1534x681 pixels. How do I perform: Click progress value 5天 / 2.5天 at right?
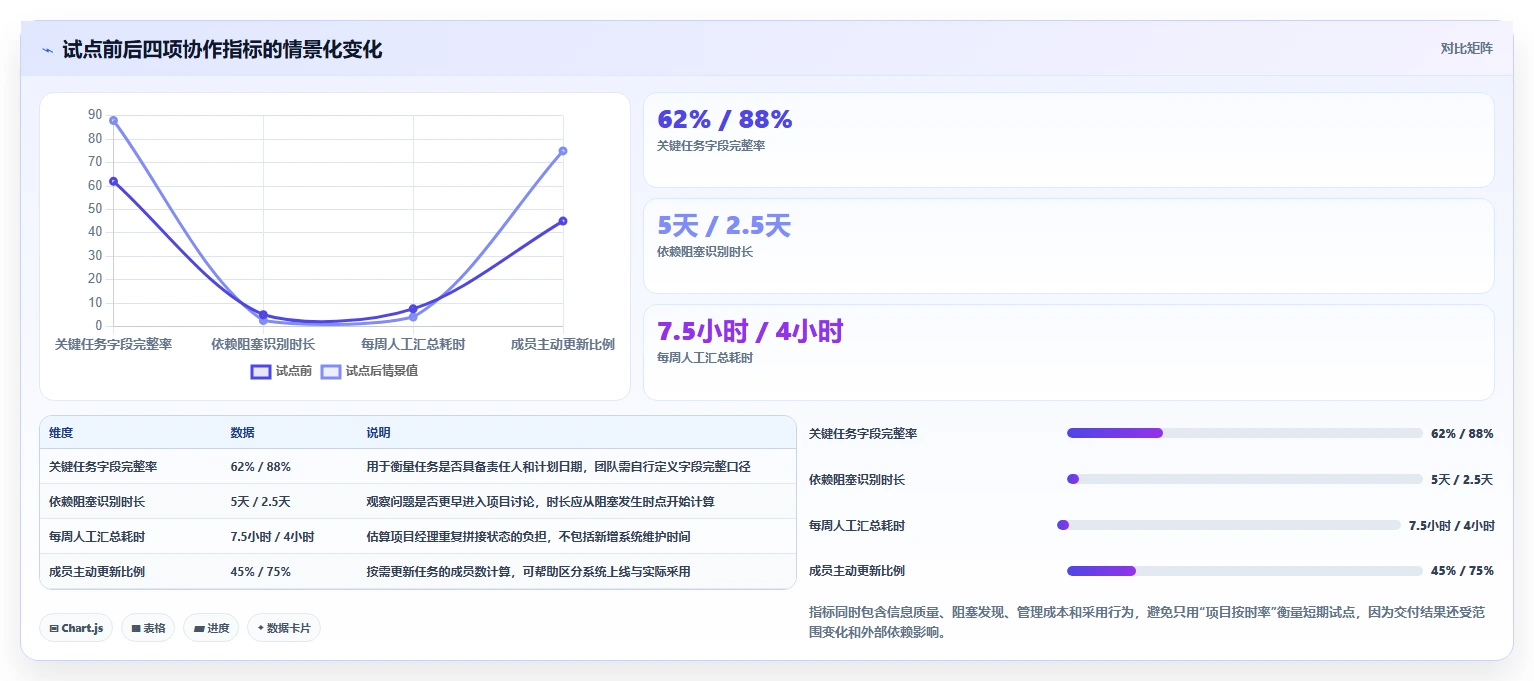1462,480
